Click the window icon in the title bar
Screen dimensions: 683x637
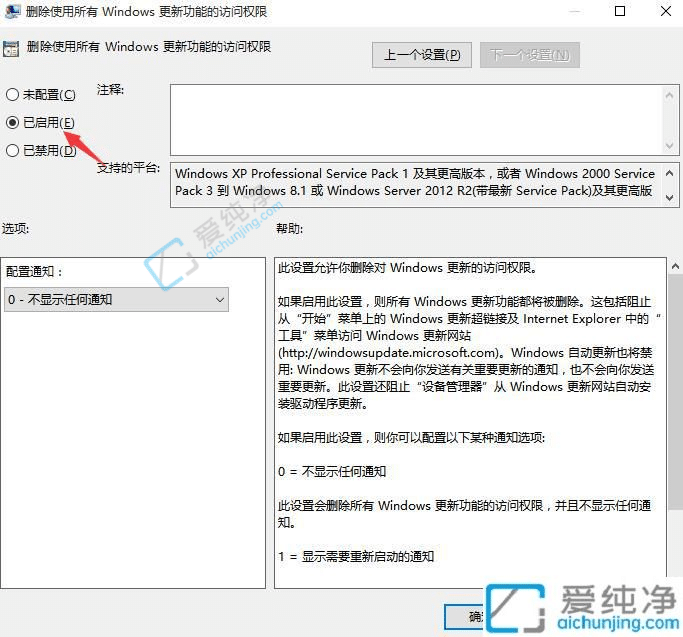pos(12,10)
